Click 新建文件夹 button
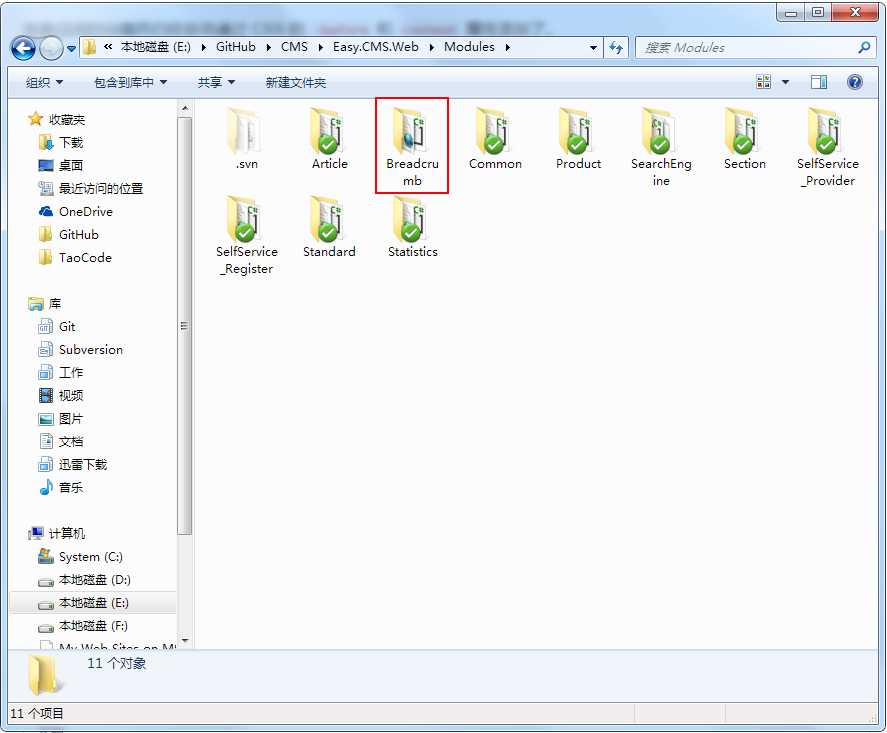Image resolution: width=887 pixels, height=733 pixels. point(296,83)
